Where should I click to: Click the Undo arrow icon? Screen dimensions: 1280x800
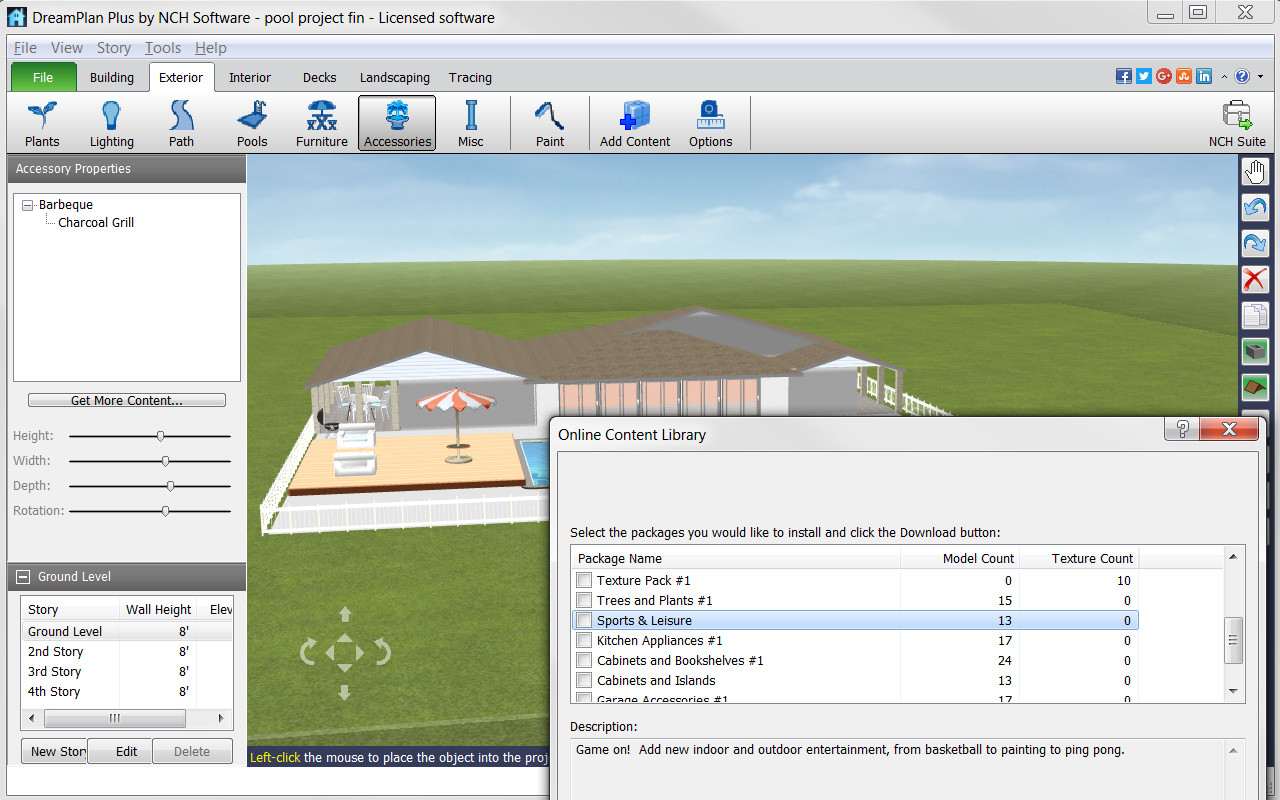(1255, 207)
